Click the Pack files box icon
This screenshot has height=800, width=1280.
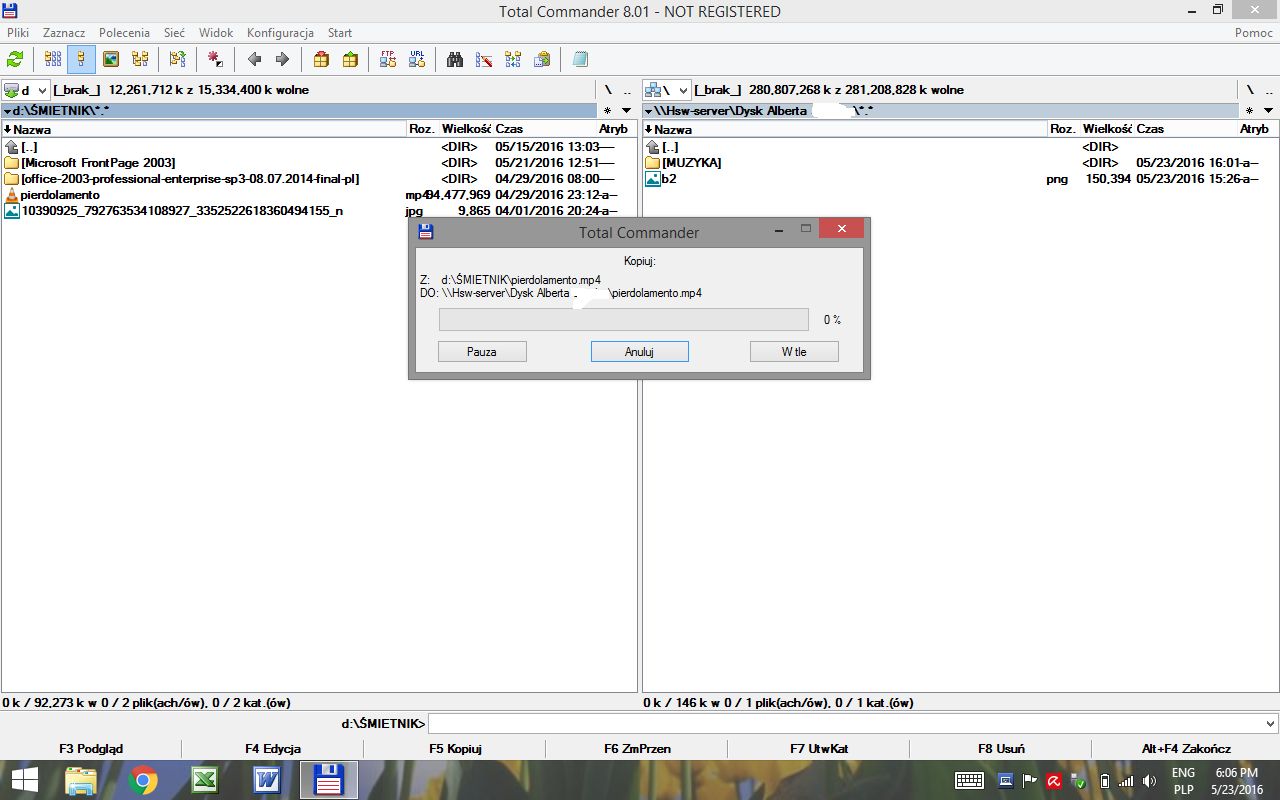pyautogui.click(x=321, y=59)
